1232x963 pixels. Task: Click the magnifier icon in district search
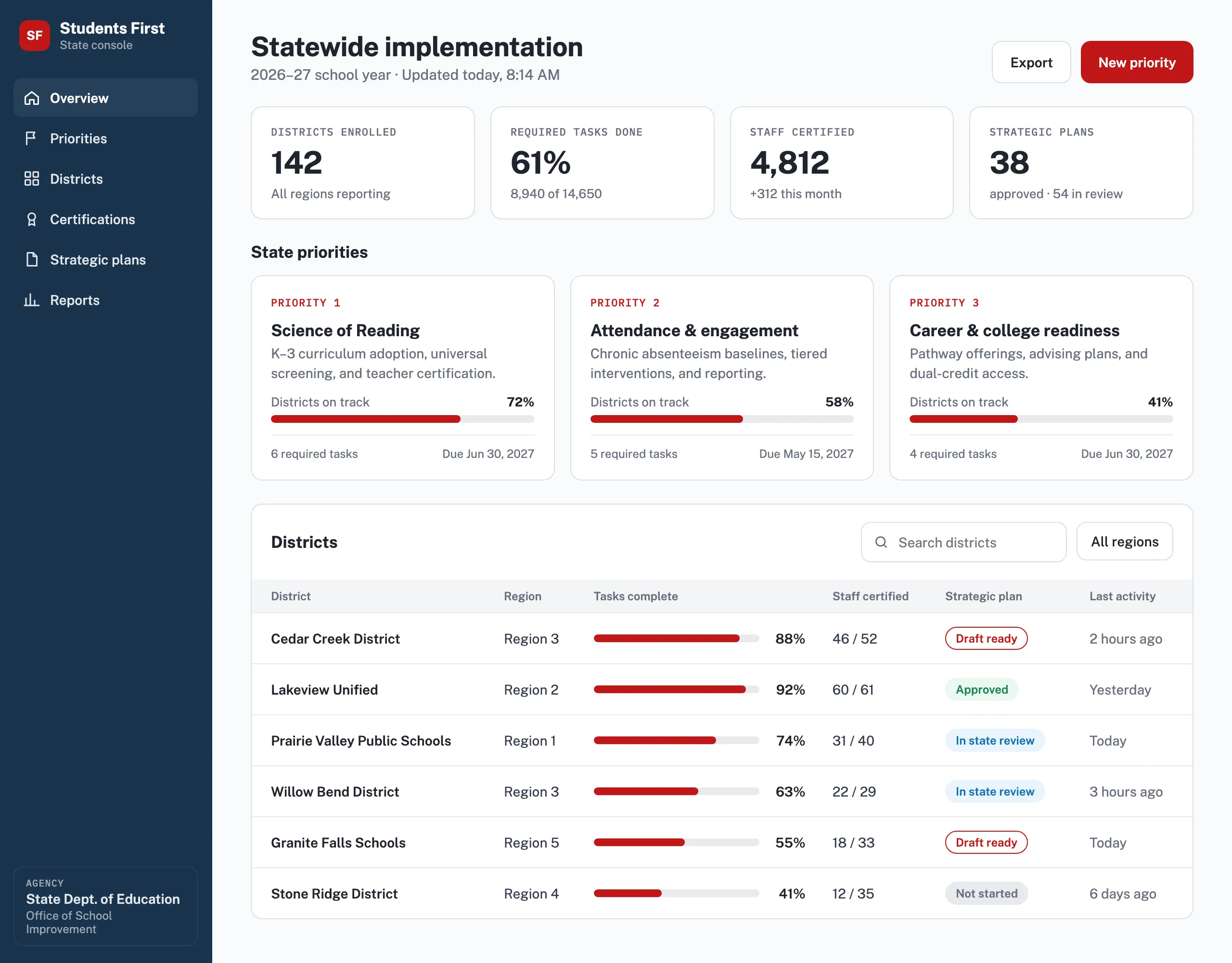coord(881,543)
